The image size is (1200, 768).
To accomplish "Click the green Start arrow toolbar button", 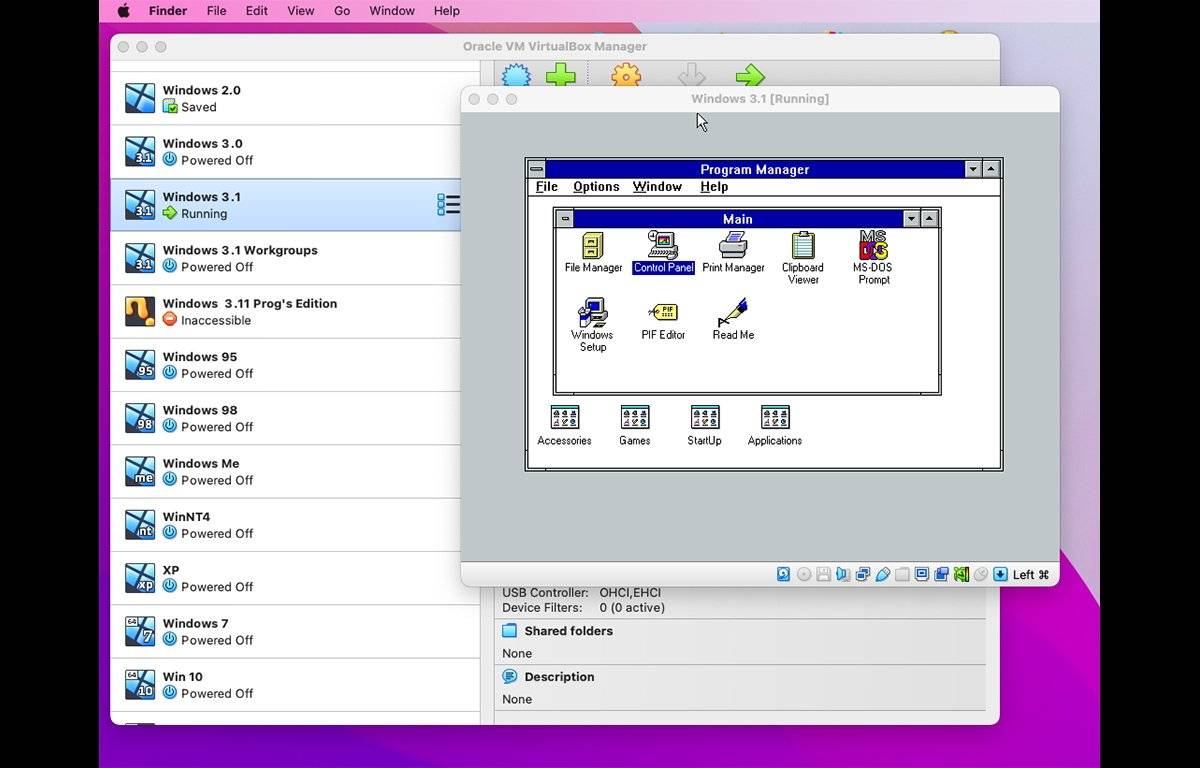I will (749, 76).
